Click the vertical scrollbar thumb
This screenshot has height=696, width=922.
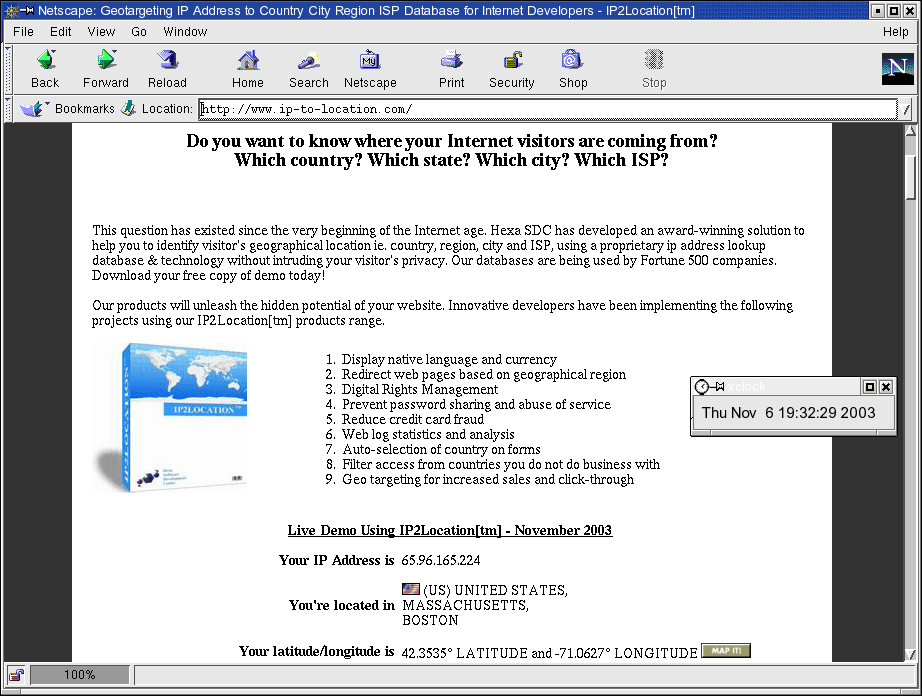pos(910,177)
